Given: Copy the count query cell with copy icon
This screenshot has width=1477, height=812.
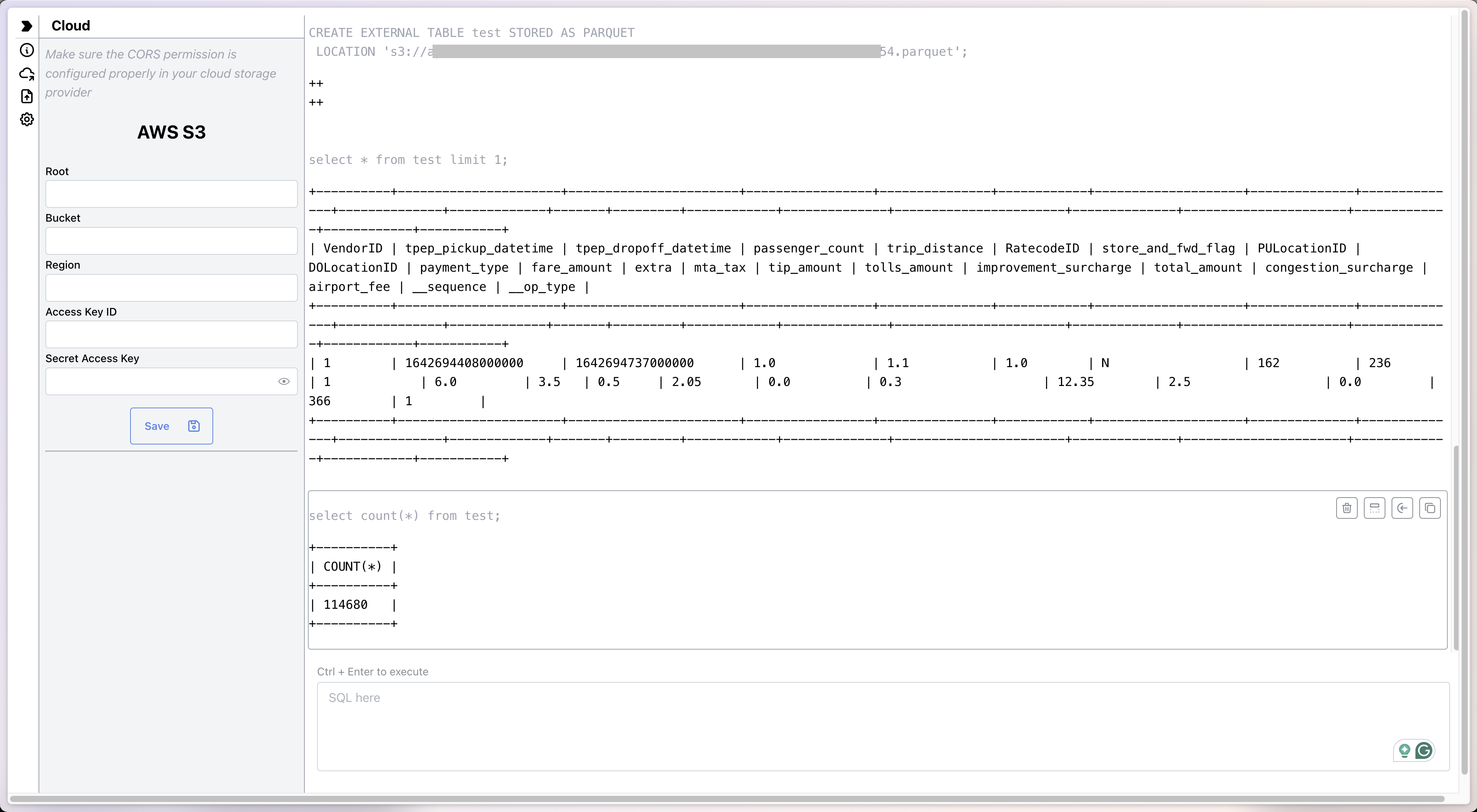Looking at the screenshot, I should tap(1429, 508).
